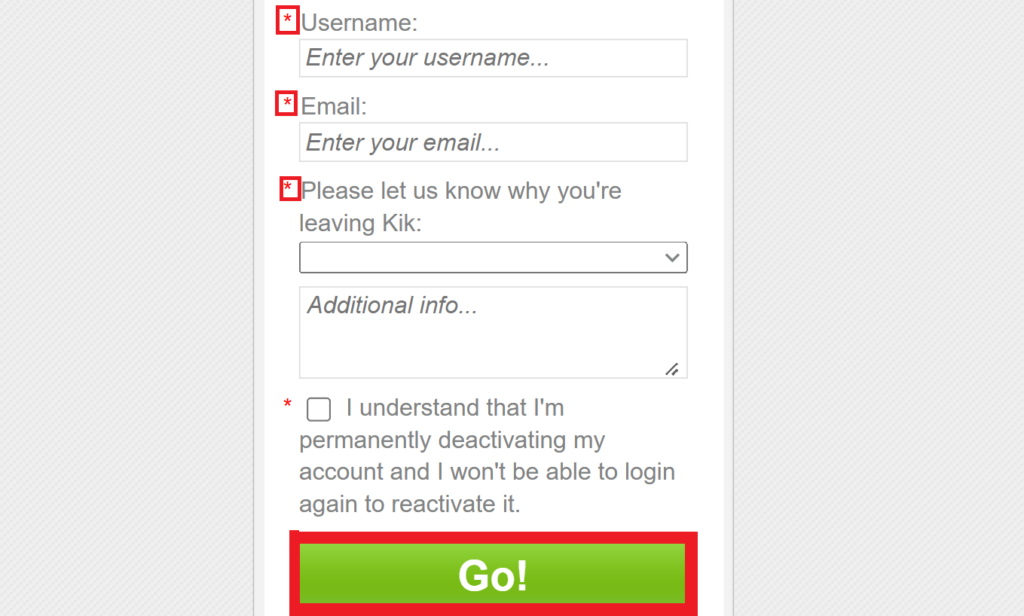Expand the reason dropdown using its chevron arrow
Screen dimensions: 1024x616
coord(672,258)
